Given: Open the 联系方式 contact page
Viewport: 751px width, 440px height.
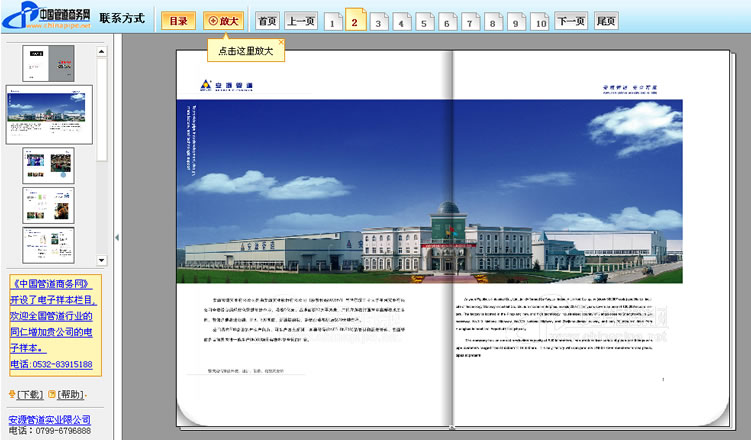Looking at the screenshot, I should pos(122,18).
